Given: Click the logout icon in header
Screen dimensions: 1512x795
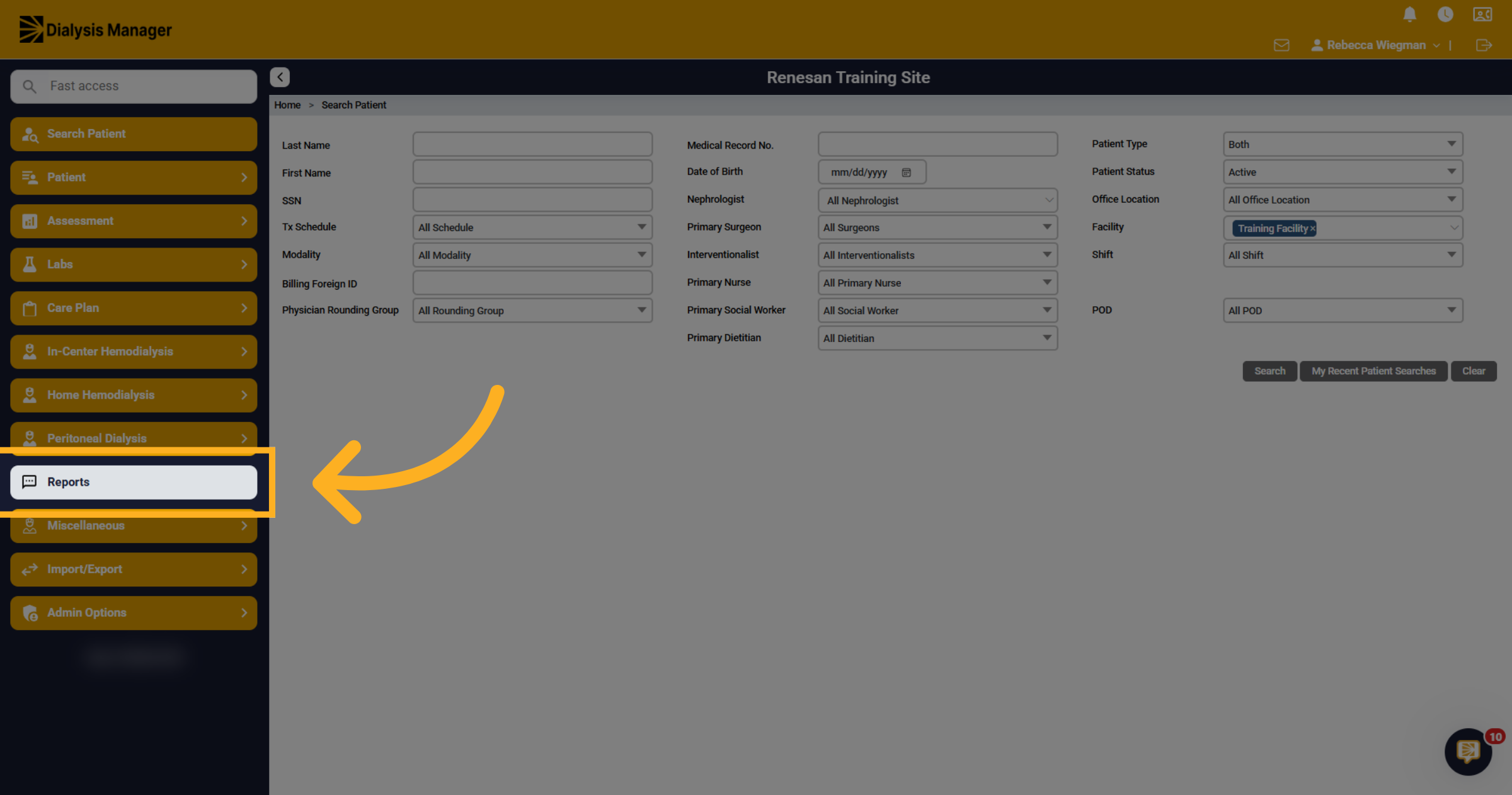Looking at the screenshot, I should tap(1484, 45).
